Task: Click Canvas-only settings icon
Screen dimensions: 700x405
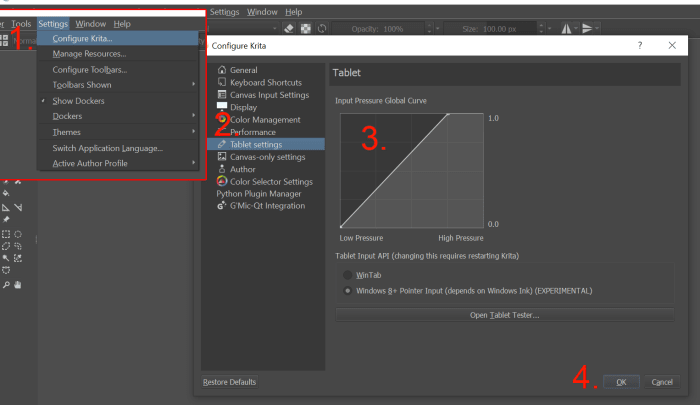Action: point(222,156)
